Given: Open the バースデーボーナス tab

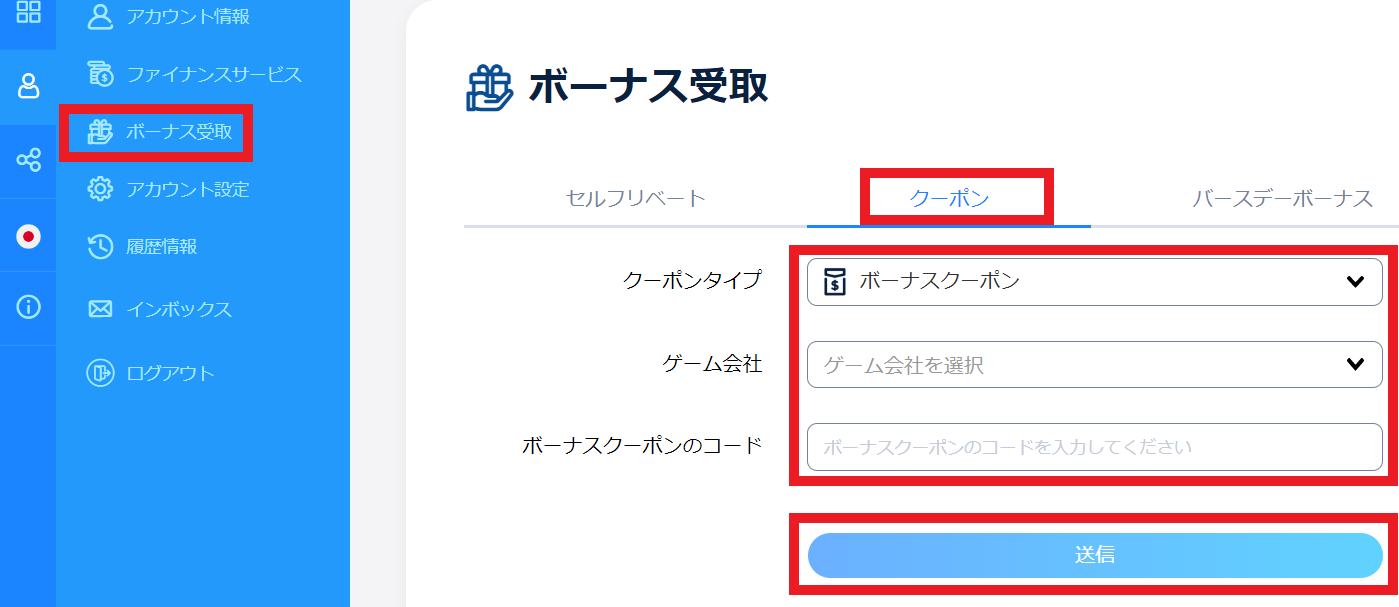Looking at the screenshot, I should click(1282, 198).
